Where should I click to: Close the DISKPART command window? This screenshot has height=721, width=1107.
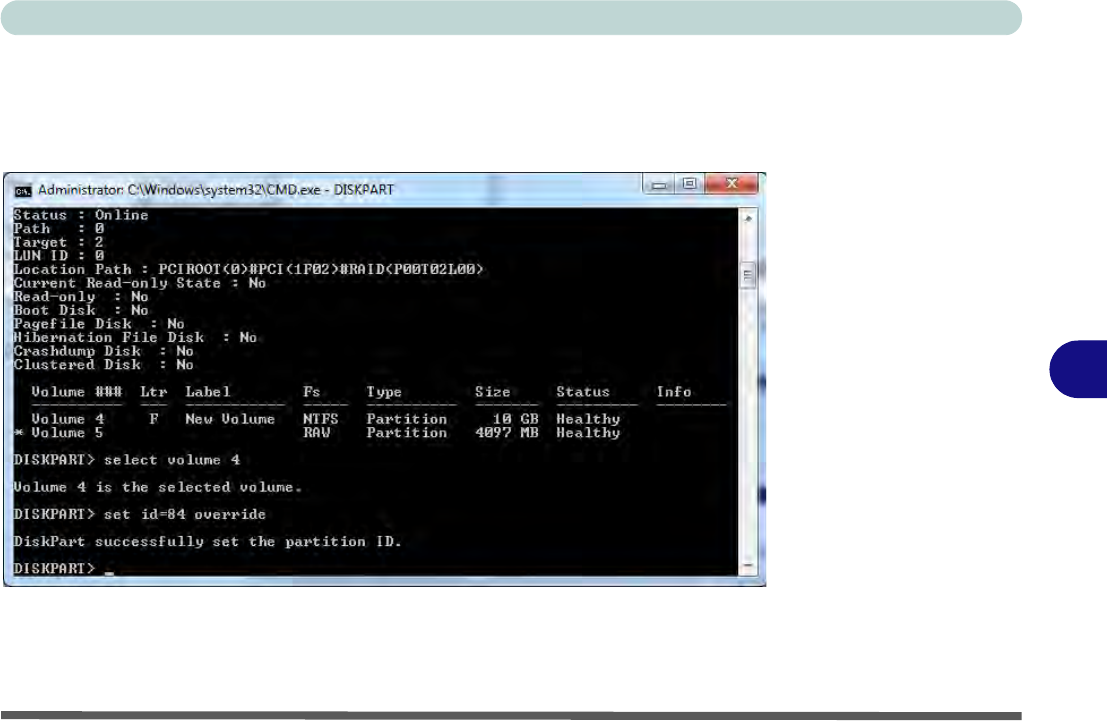pyautogui.click(x=731, y=184)
